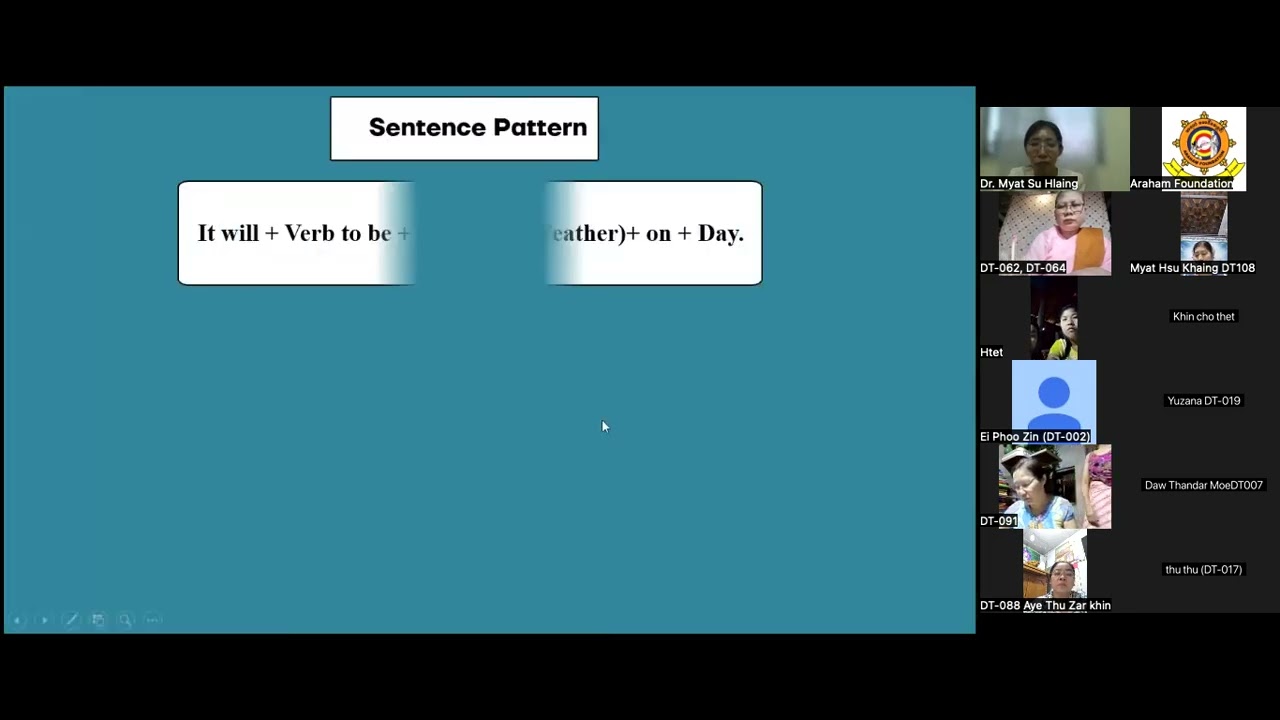Select Myat Hsu Khaing DT108 video tile
Image resolution: width=1280 pixels, height=720 pixels.
click(1203, 233)
